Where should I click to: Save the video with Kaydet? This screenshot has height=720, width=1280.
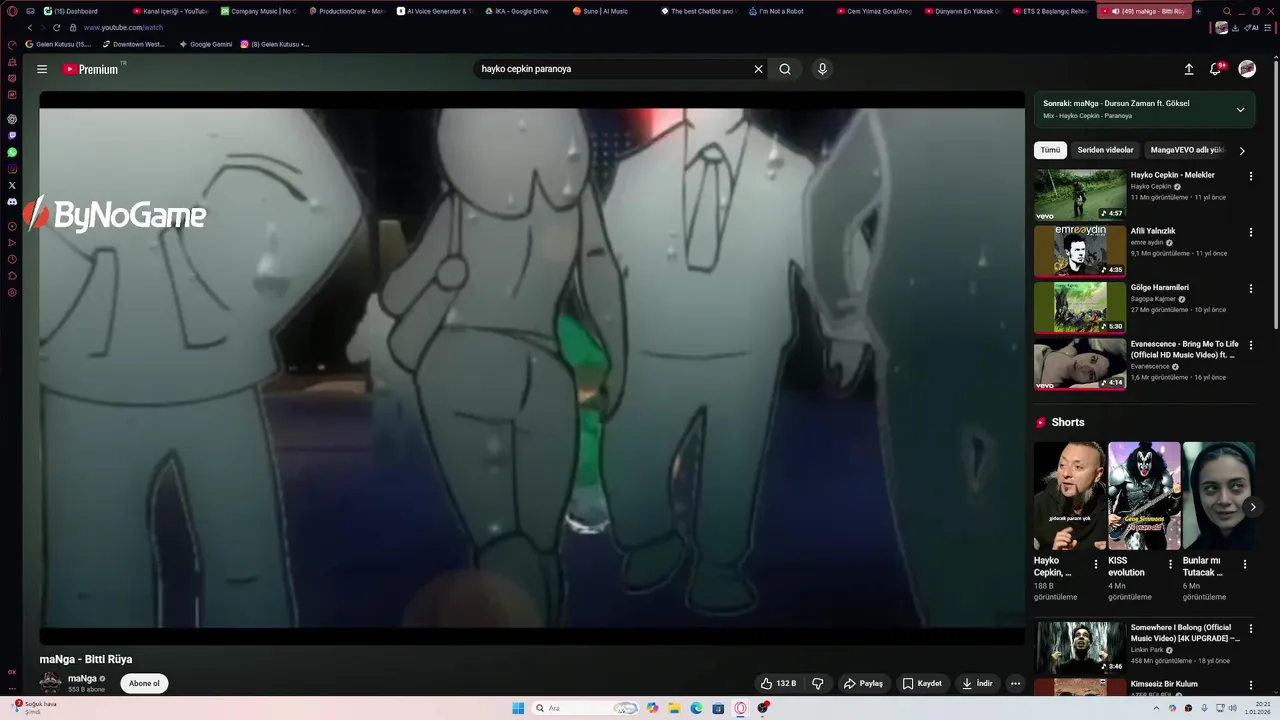[922, 683]
